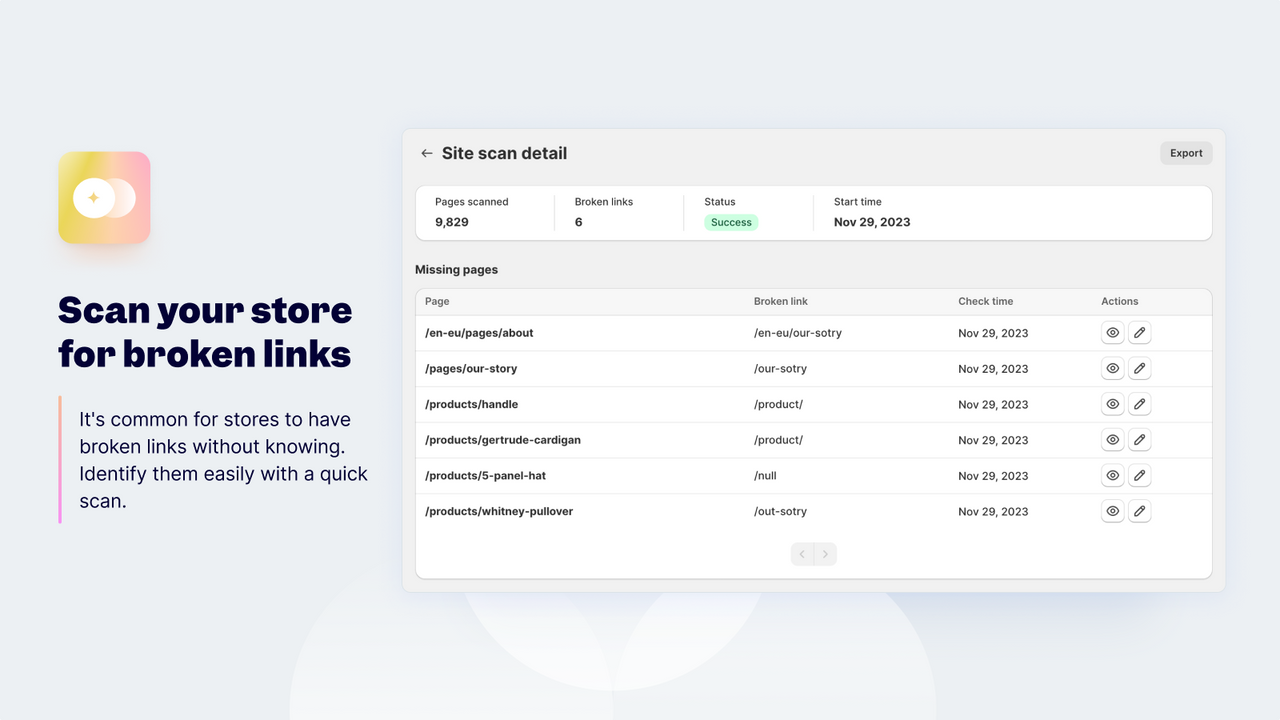The width and height of the screenshot is (1280, 720).
Task: Select the Broken links count of 6
Action: pos(578,222)
